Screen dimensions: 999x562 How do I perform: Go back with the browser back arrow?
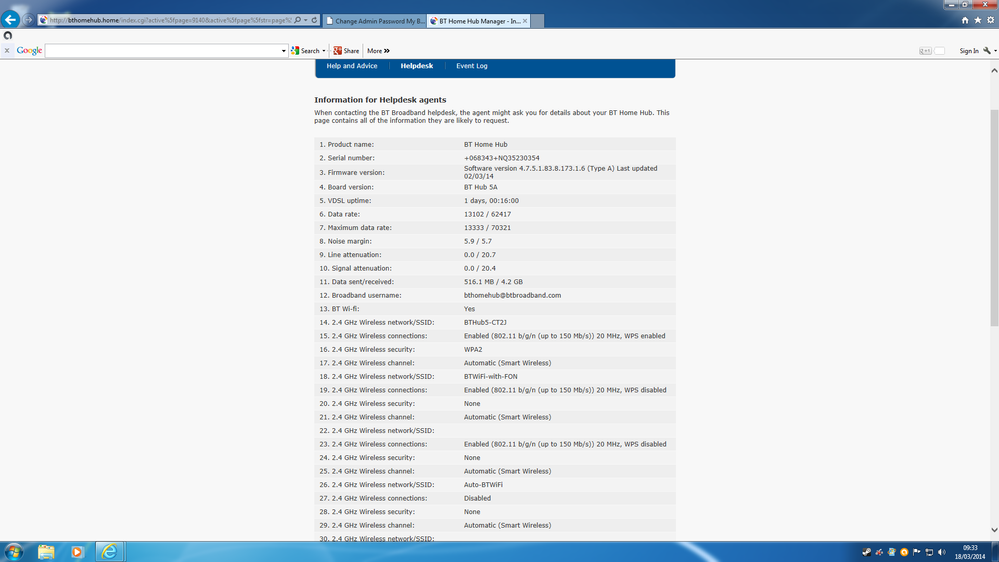pyautogui.click(x=10, y=19)
